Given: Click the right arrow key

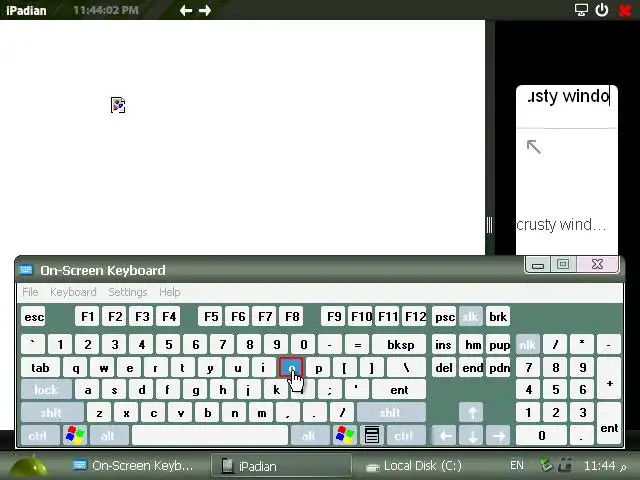Looking at the screenshot, I should [498, 436].
